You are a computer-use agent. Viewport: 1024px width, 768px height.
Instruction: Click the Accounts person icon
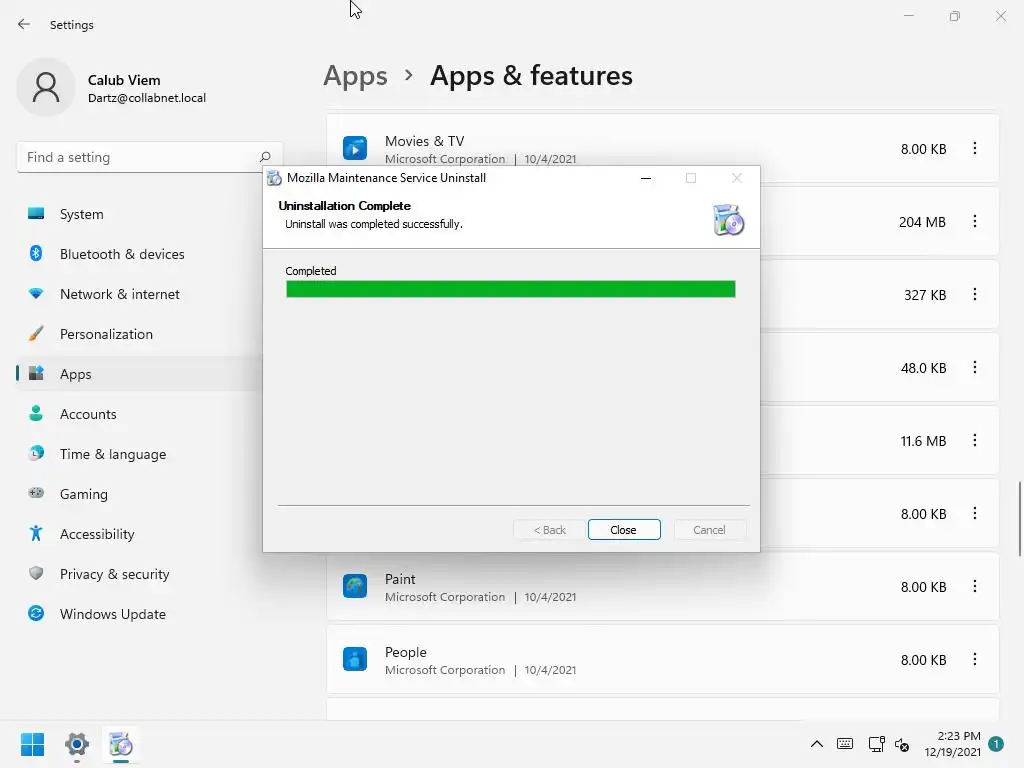click(36, 413)
